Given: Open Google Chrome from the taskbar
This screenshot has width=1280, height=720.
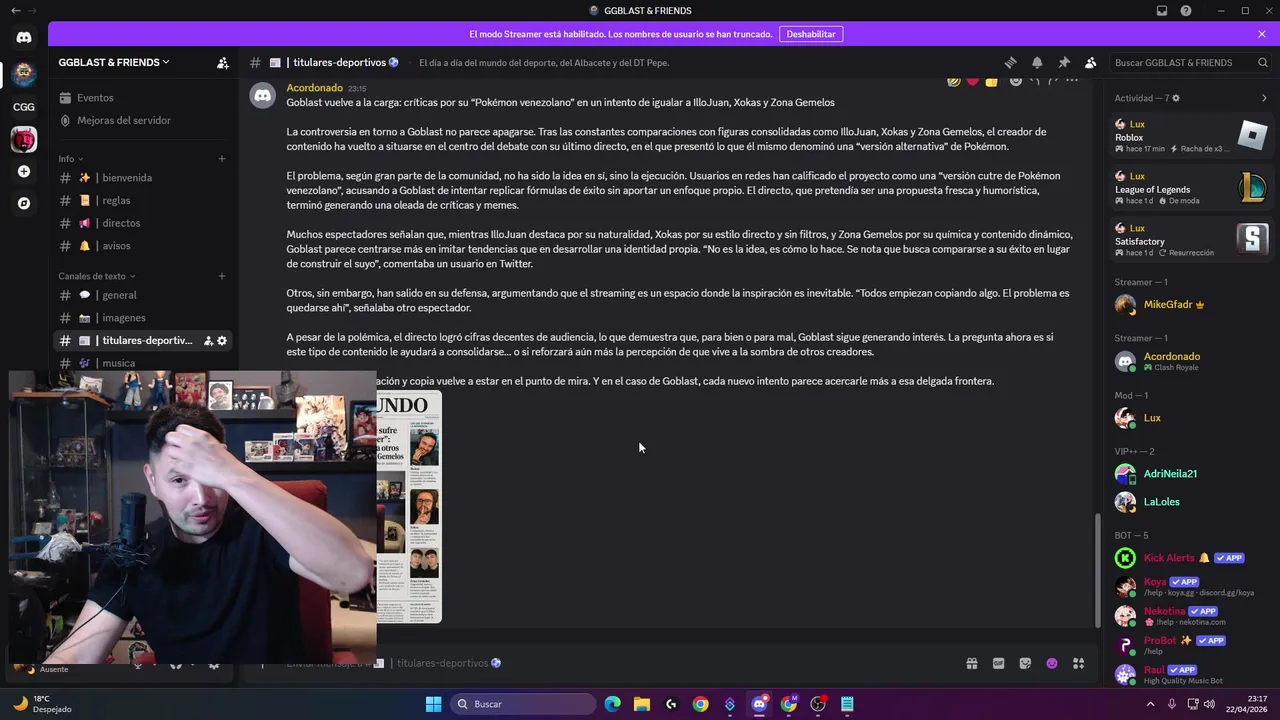Looking at the screenshot, I should (x=700, y=704).
